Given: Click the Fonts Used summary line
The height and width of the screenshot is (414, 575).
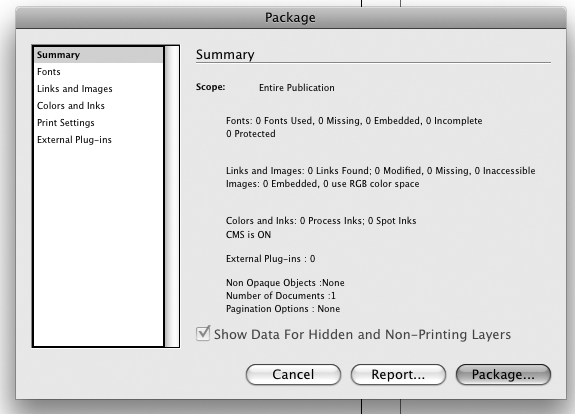Looking at the screenshot, I should pos(354,121).
